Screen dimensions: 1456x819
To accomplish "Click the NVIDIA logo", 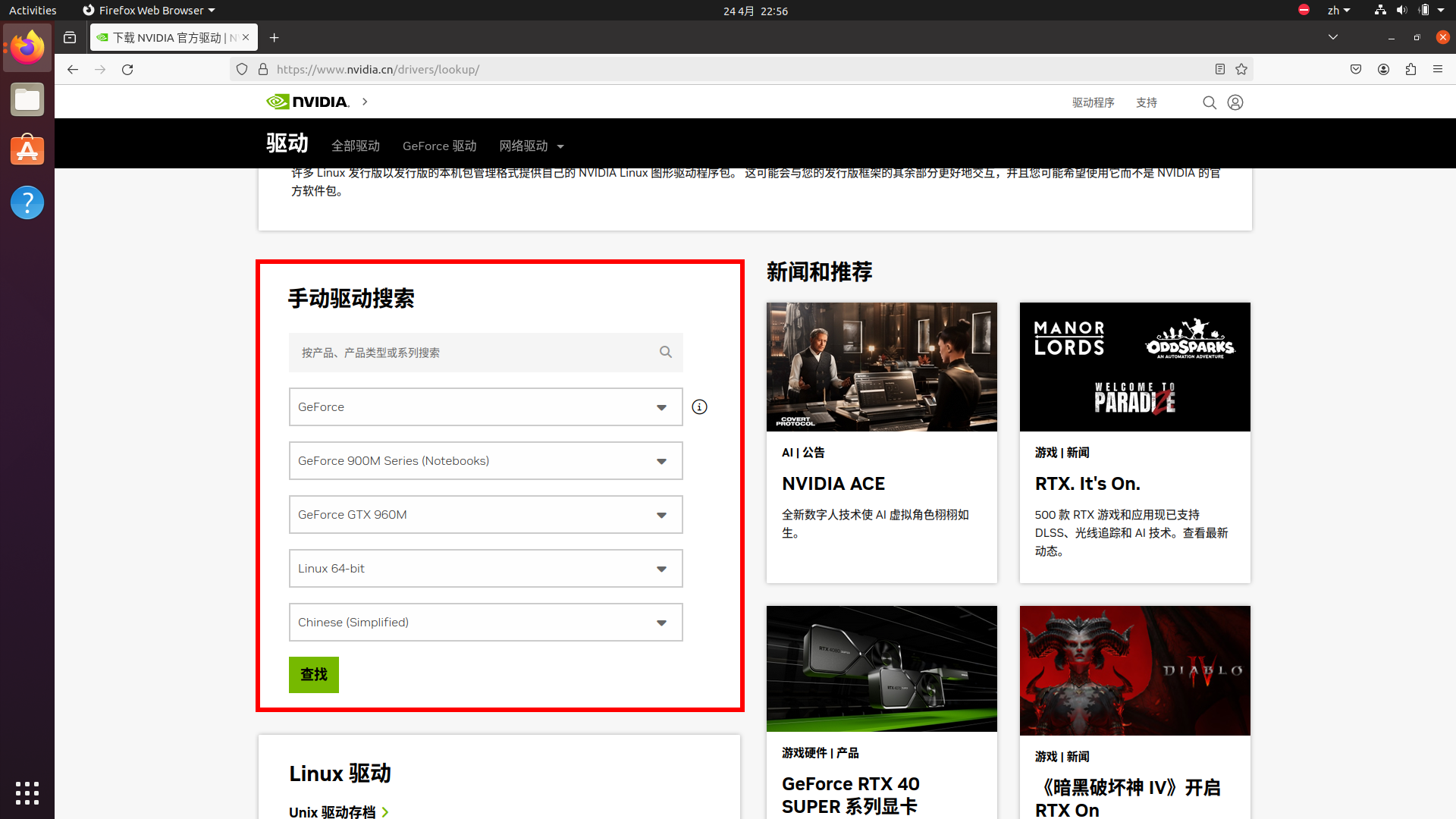I will pos(308,102).
